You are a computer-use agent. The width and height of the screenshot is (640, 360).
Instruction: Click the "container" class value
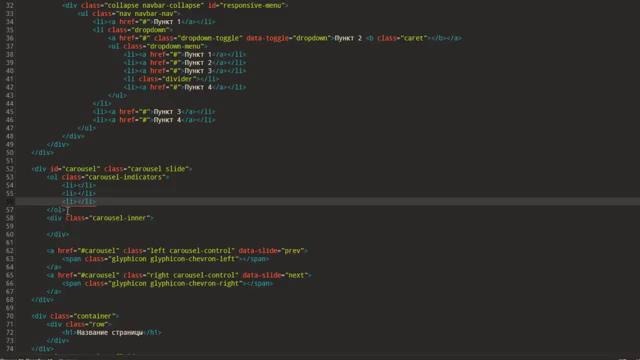click(94, 316)
